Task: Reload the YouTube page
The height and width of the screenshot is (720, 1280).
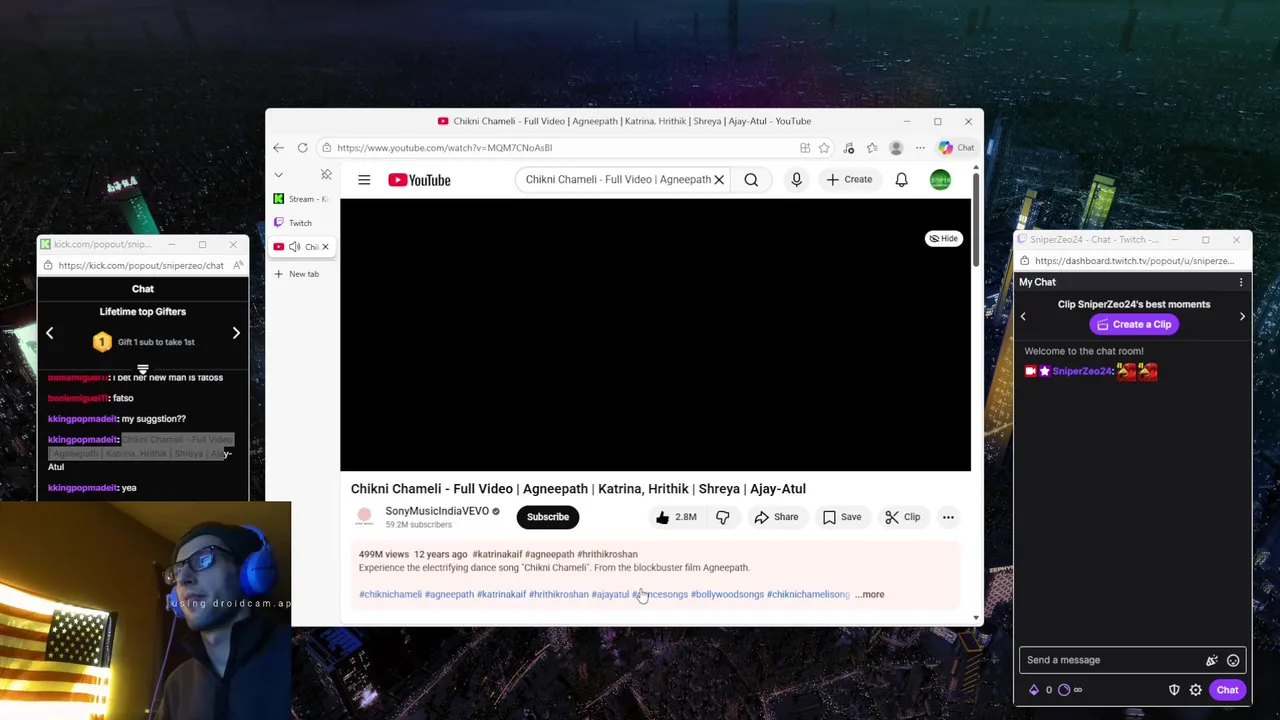Action: pyautogui.click(x=302, y=148)
